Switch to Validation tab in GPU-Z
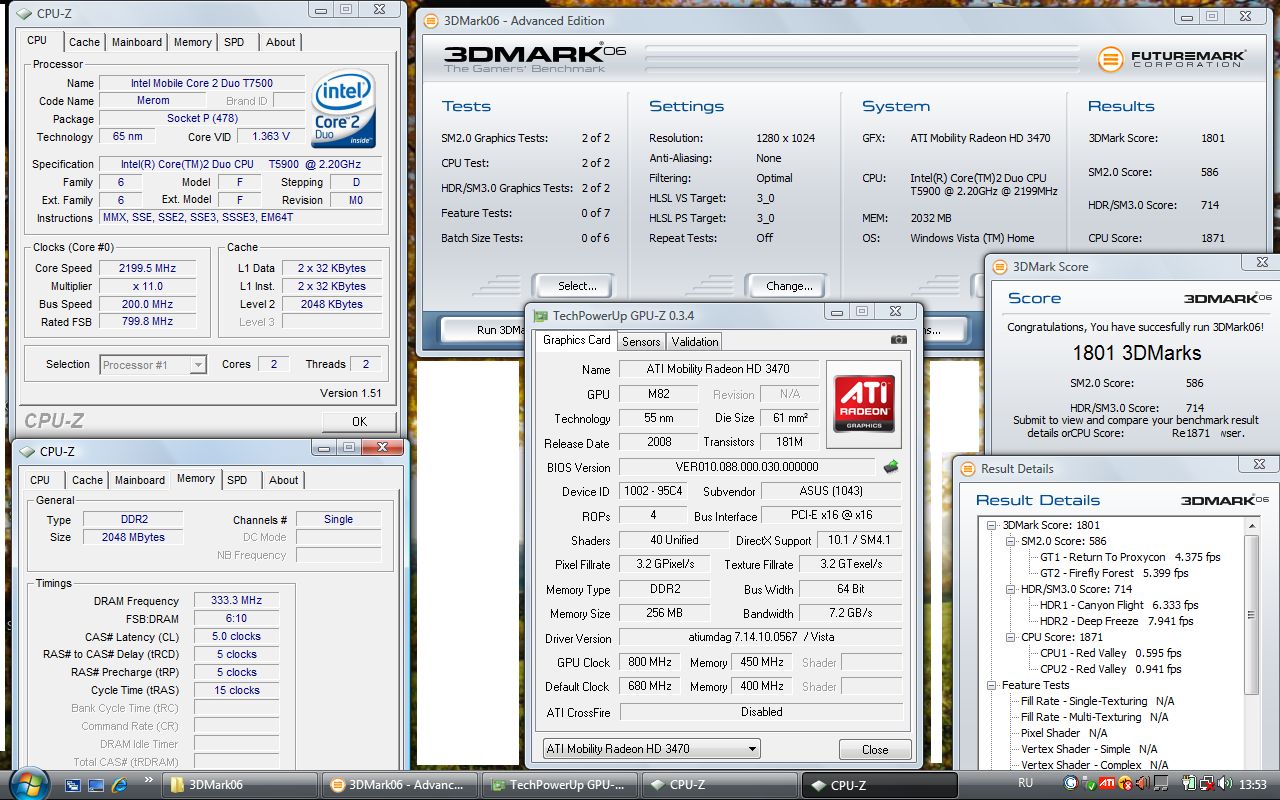1280x800 pixels. point(695,341)
